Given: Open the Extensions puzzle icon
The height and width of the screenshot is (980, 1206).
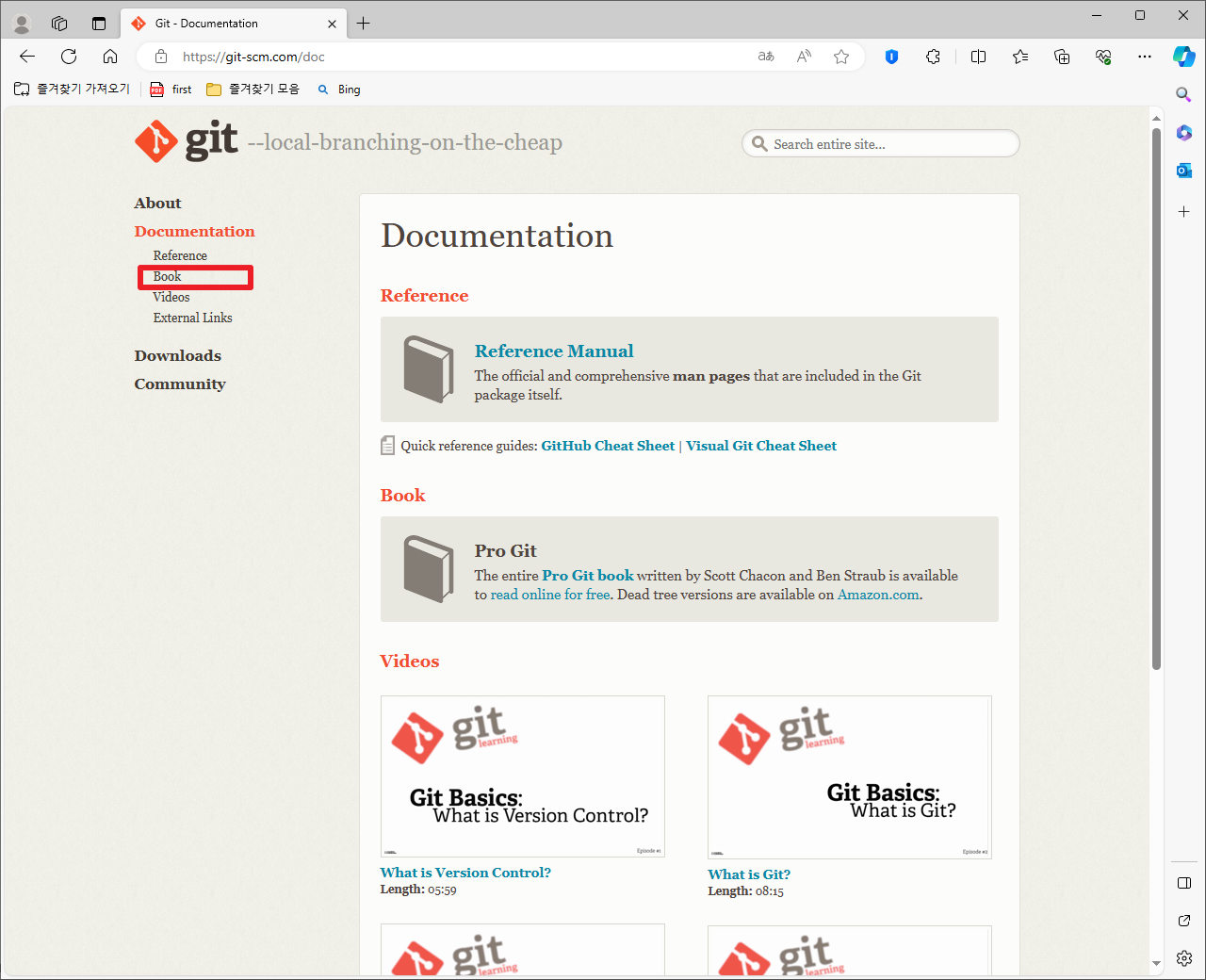Looking at the screenshot, I should pyautogui.click(x=933, y=57).
